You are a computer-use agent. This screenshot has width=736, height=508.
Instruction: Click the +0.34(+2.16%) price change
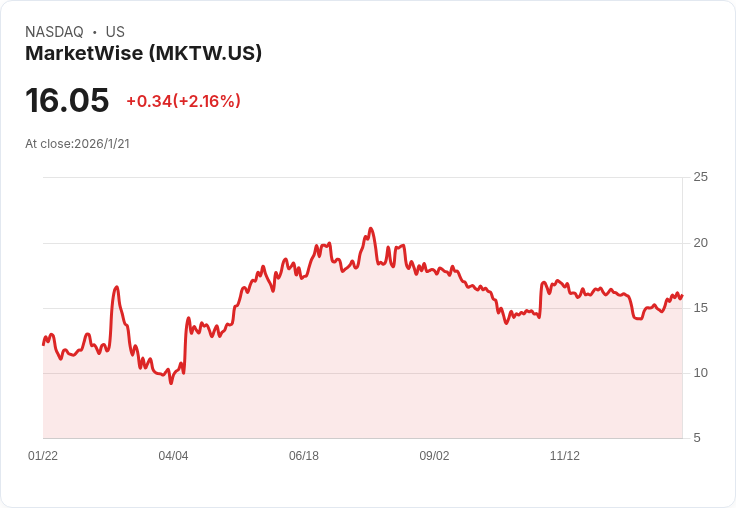click(183, 101)
